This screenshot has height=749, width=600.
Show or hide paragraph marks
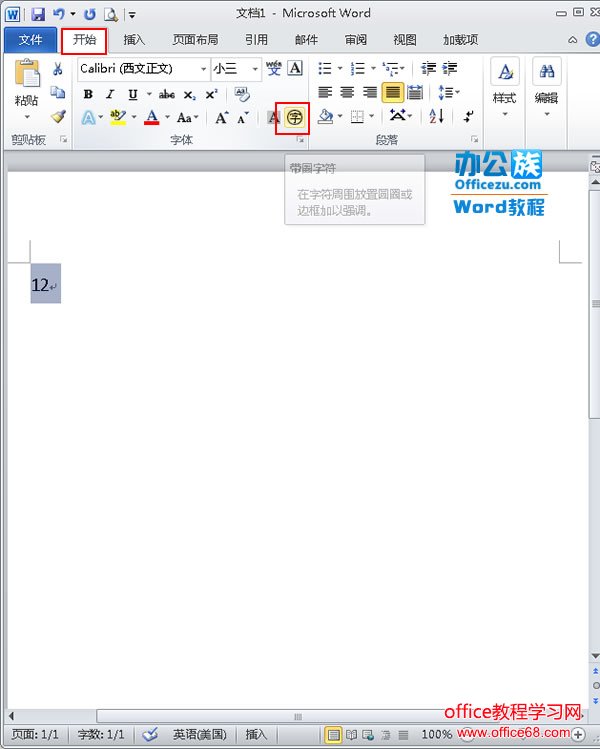pos(468,116)
